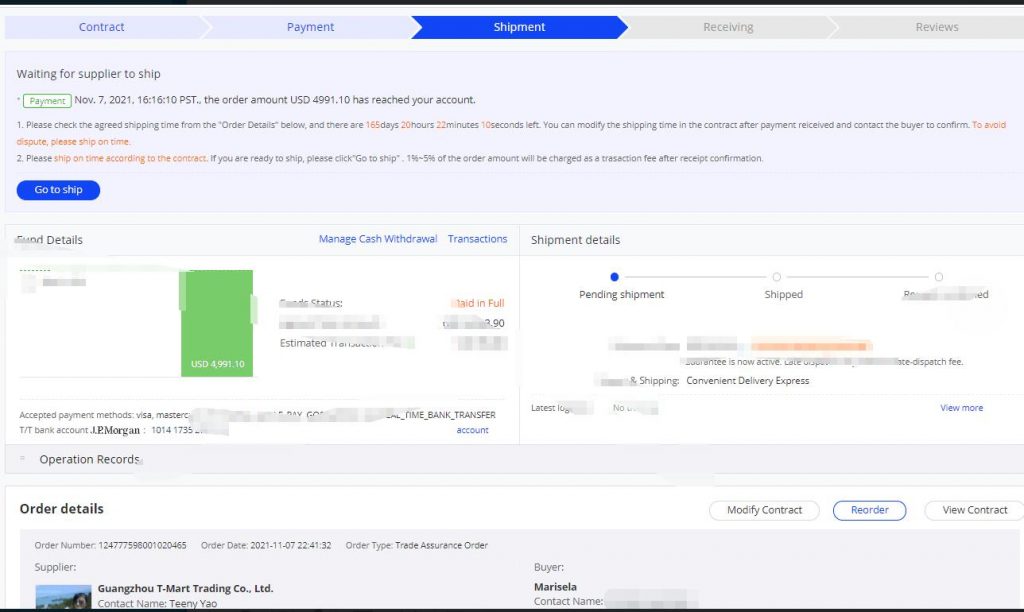Open Manage Cash Withdrawal link
This screenshot has height=612, width=1024.
coord(377,239)
